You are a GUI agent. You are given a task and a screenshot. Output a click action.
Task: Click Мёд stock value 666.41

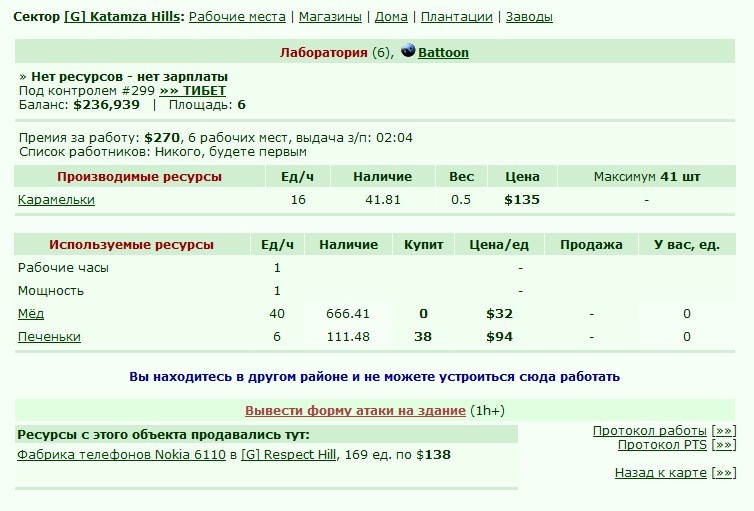tap(348, 313)
